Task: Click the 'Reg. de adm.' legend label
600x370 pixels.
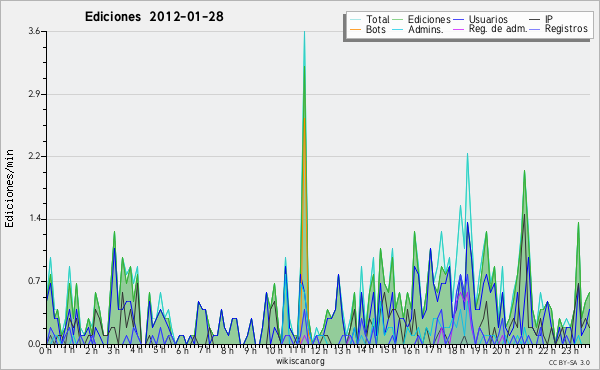Action: pyautogui.click(x=498, y=29)
